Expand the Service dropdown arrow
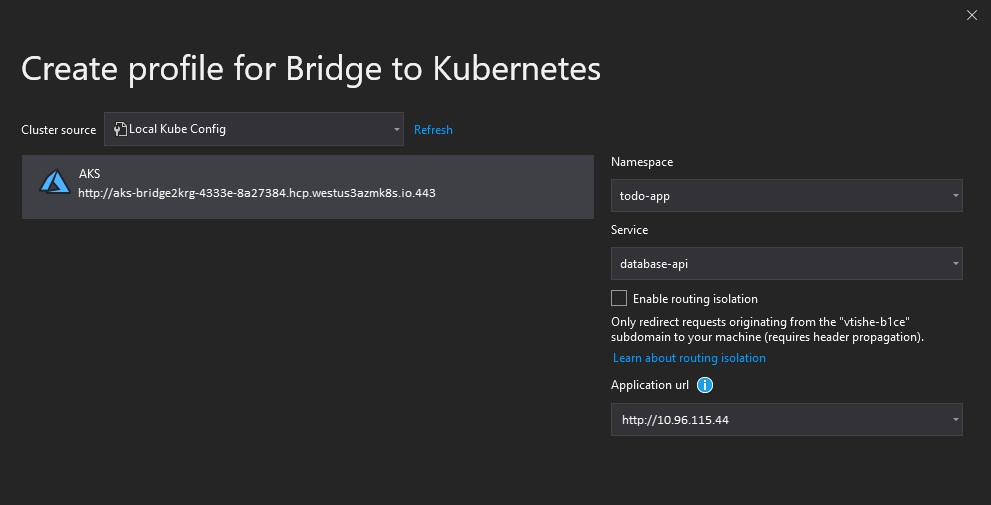The height and width of the screenshot is (505, 991). pos(955,264)
